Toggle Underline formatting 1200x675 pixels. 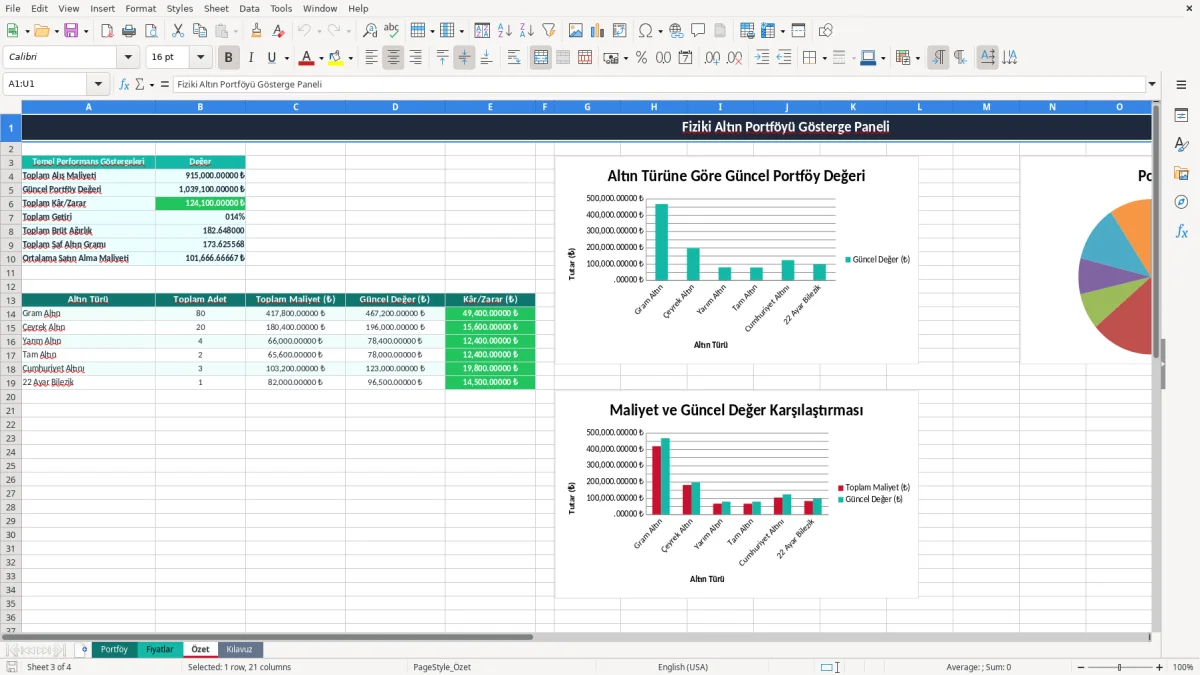click(x=272, y=58)
